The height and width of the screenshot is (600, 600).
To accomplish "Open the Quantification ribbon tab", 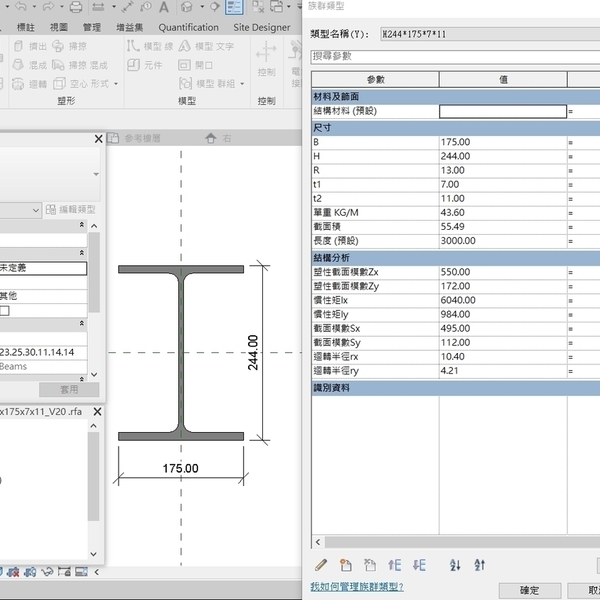I will click(x=188, y=27).
